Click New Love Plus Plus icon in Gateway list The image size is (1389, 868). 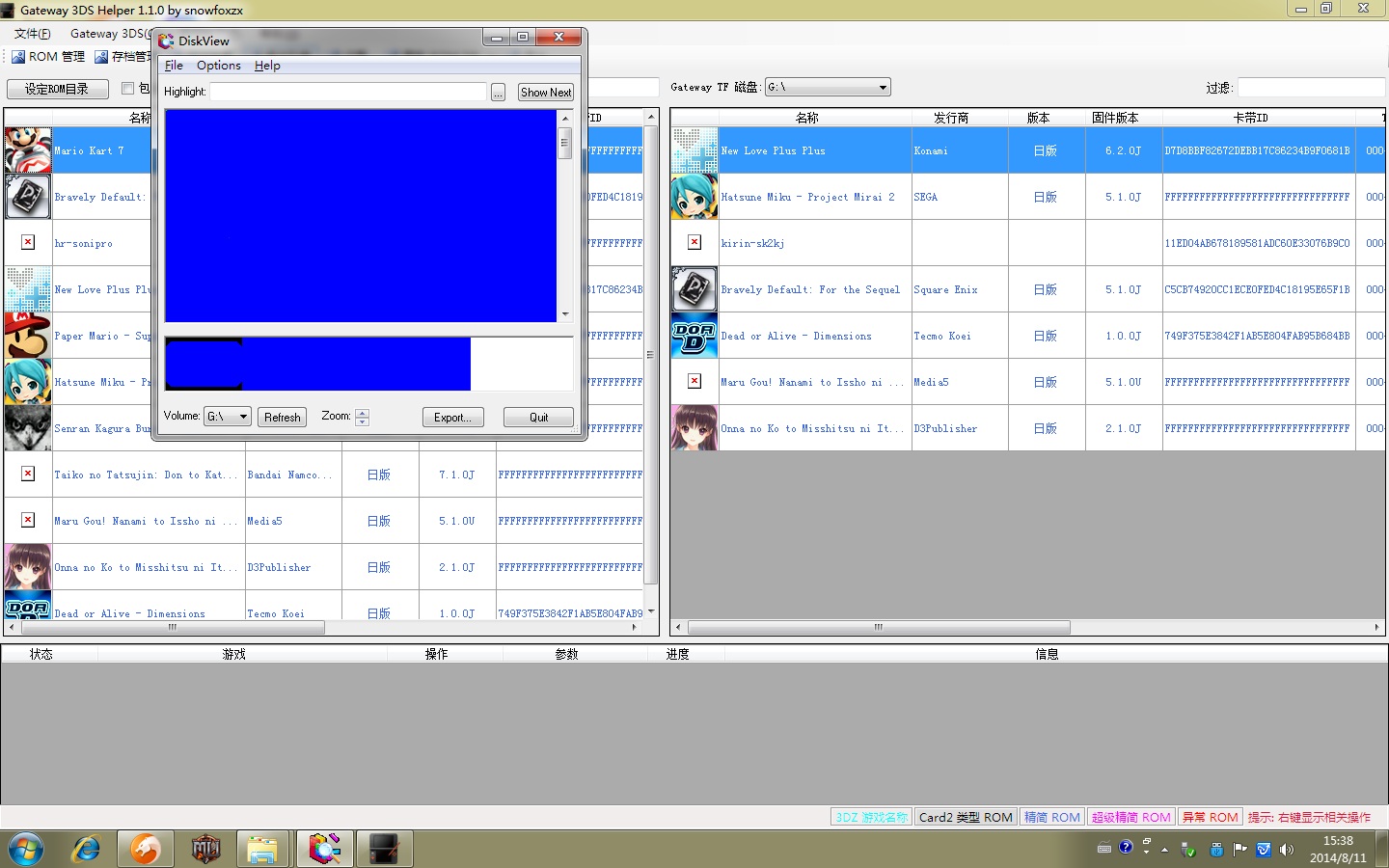pos(694,150)
